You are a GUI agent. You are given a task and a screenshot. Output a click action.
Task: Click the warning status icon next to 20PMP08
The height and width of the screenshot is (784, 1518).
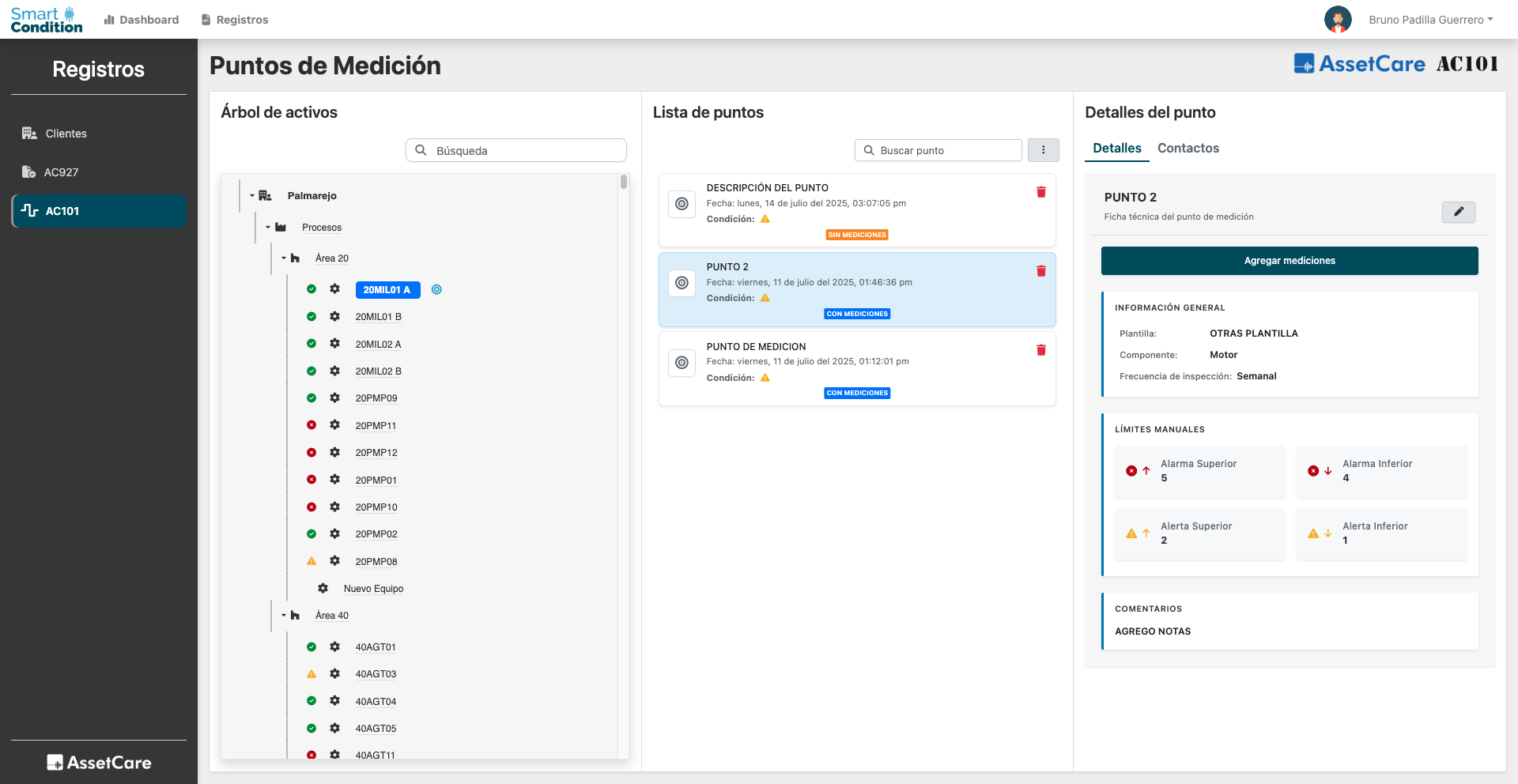coord(312,561)
